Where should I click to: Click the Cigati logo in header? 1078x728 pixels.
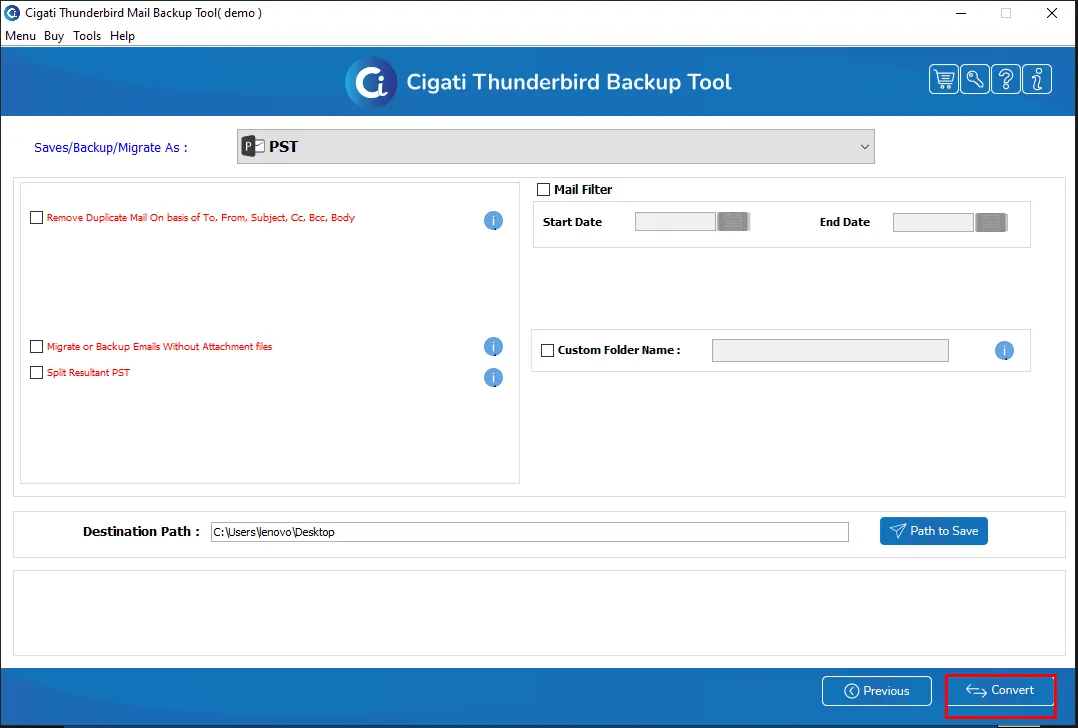pyautogui.click(x=371, y=82)
